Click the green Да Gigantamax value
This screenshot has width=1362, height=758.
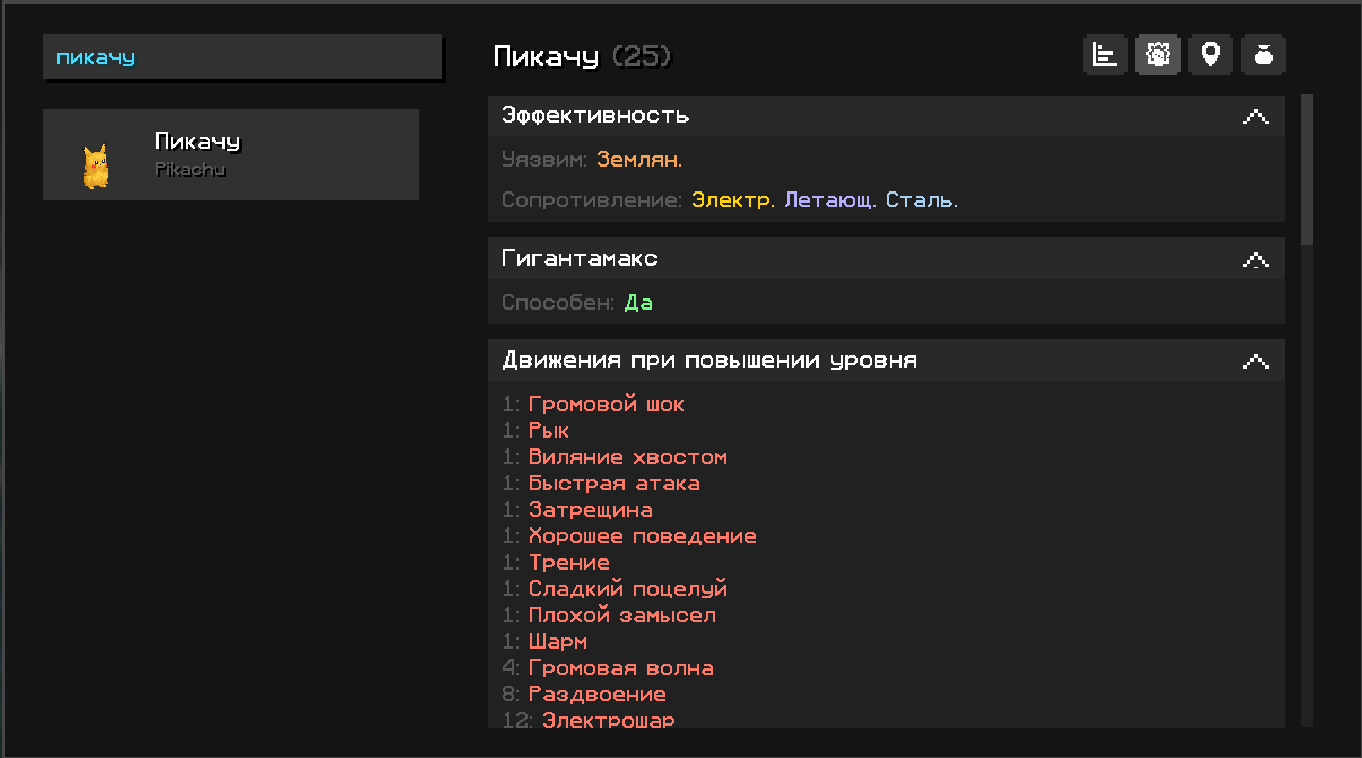pos(639,302)
